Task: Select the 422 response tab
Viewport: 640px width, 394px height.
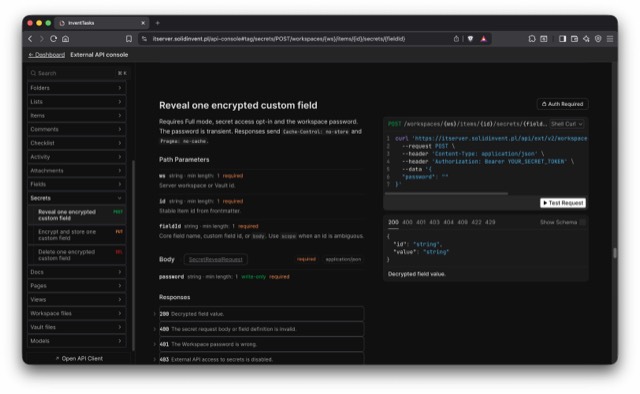Action: pyautogui.click(x=476, y=222)
